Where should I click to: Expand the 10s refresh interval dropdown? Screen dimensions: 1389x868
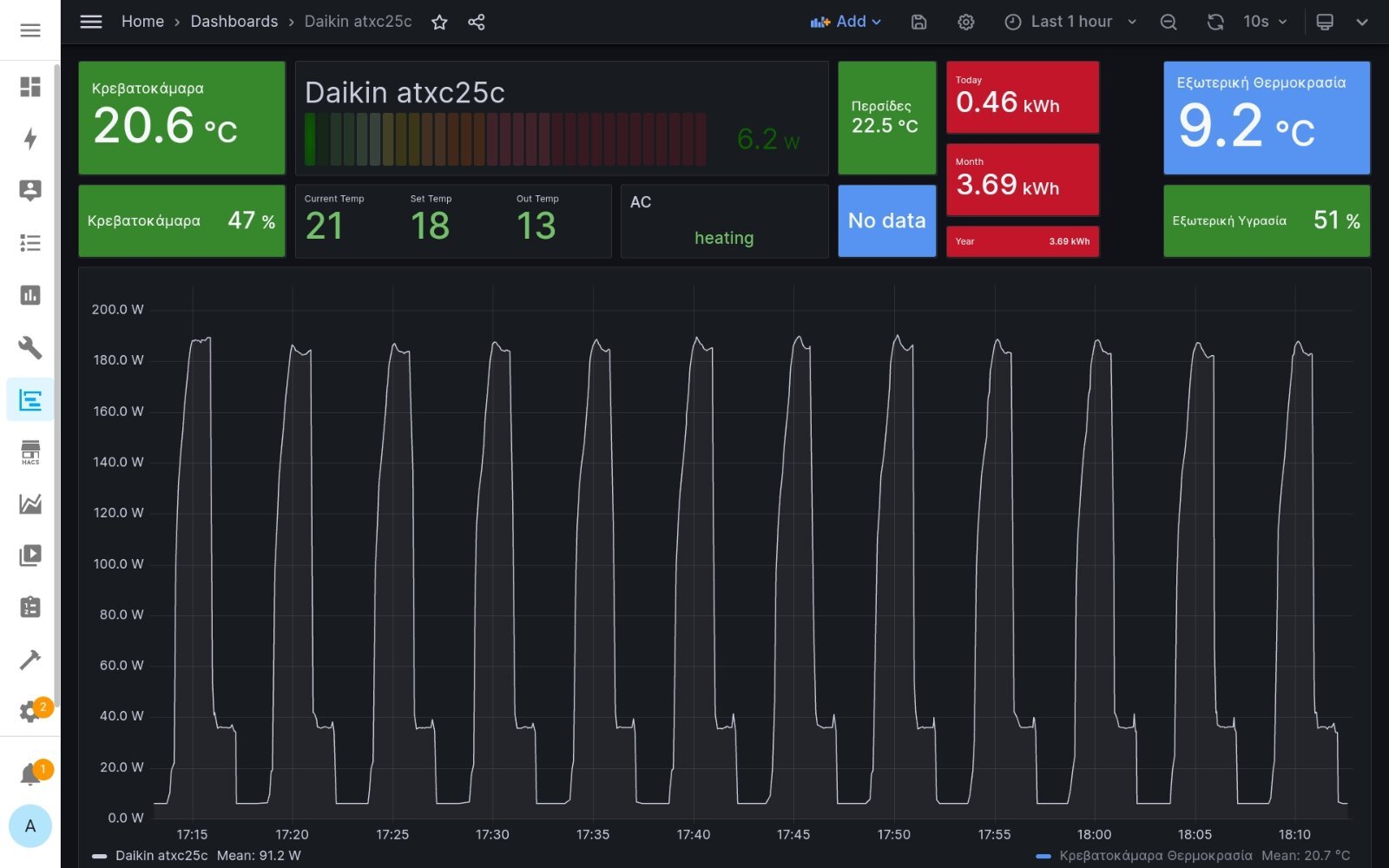(x=1265, y=22)
